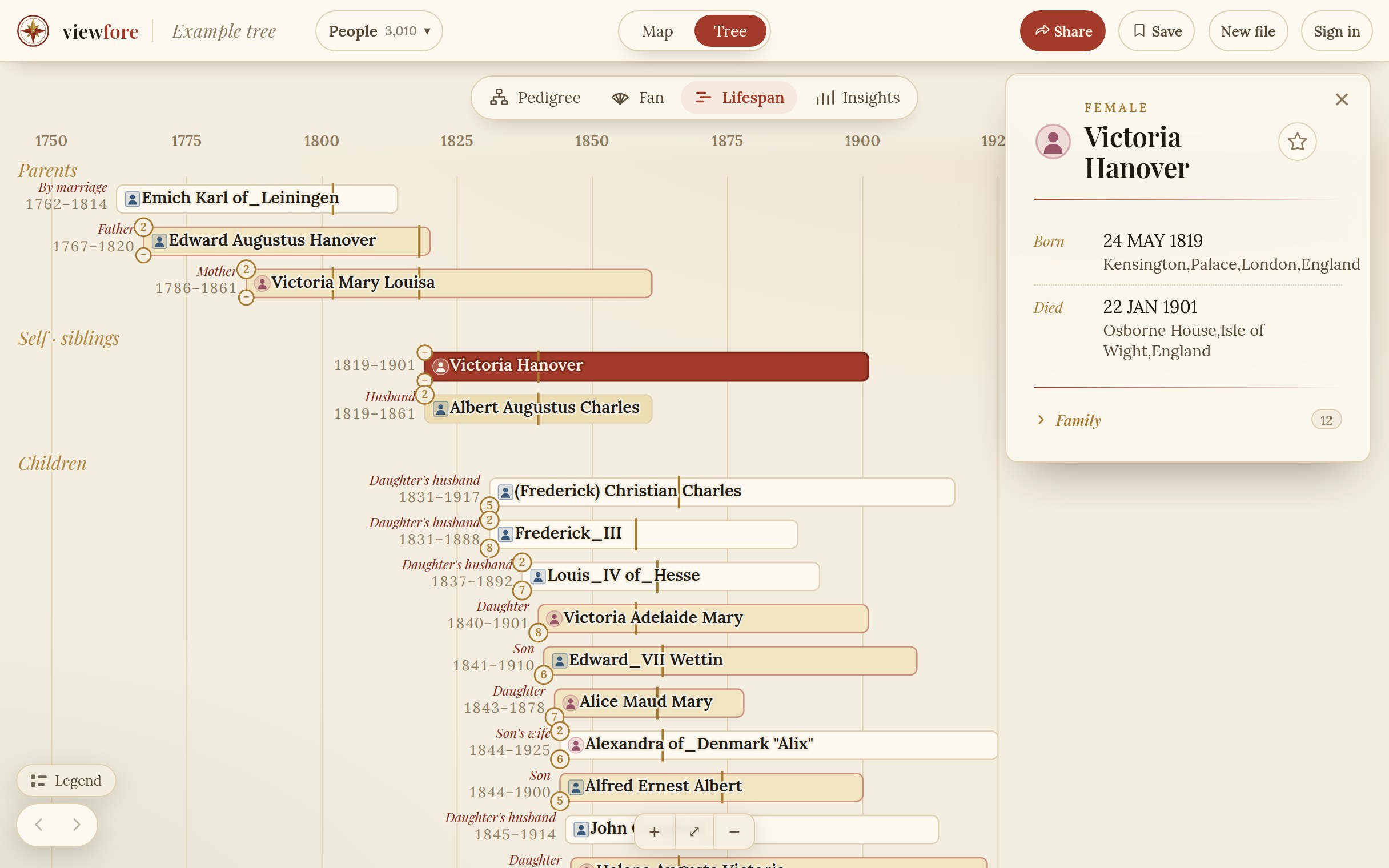
Task: Switch to Map view
Action: (x=657, y=31)
